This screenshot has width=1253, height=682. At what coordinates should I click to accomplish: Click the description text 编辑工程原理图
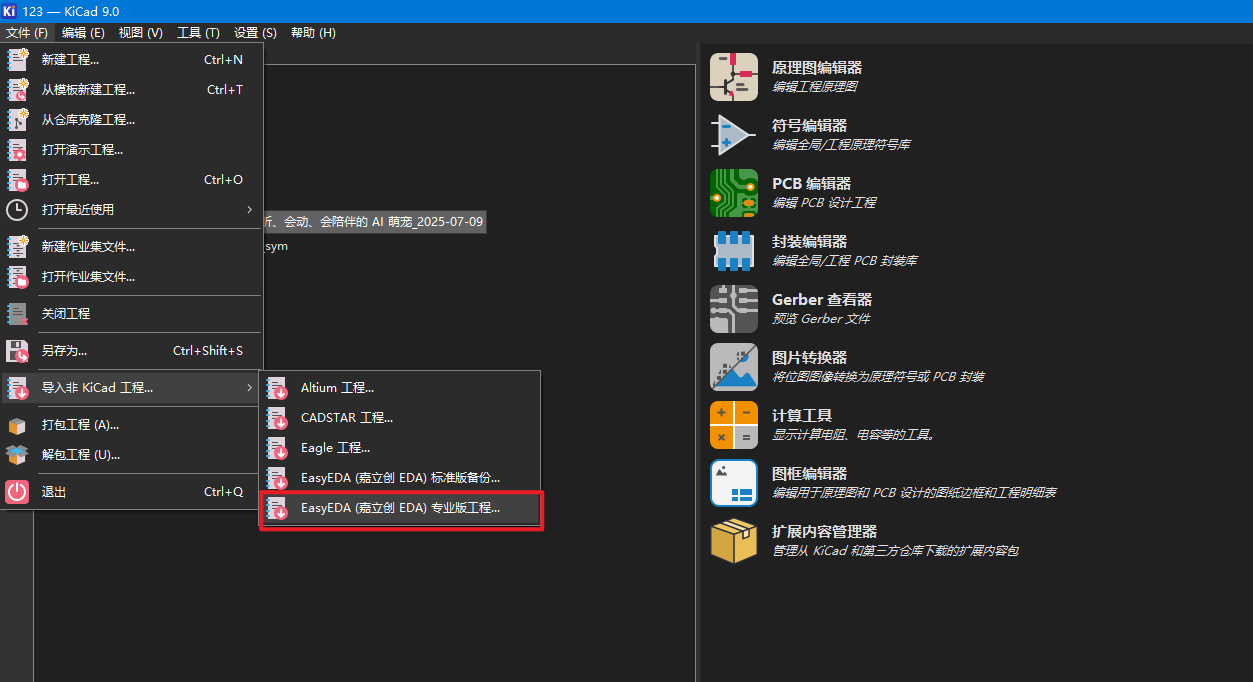tap(815, 87)
